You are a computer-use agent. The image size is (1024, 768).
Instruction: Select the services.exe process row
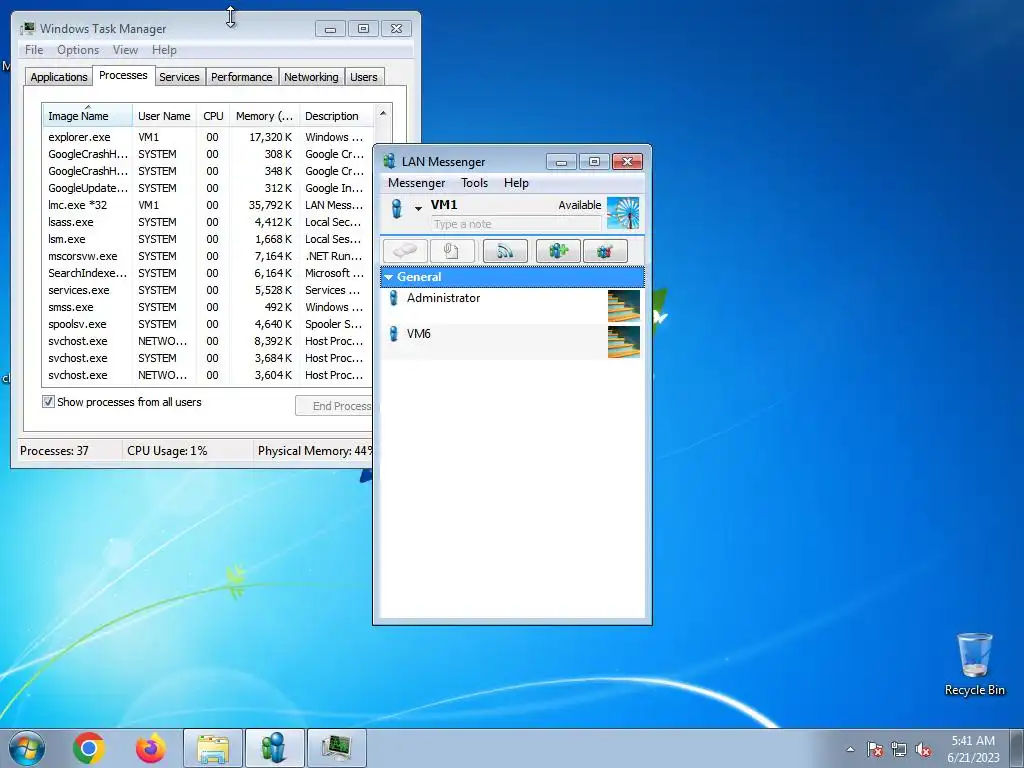[x=208, y=290]
